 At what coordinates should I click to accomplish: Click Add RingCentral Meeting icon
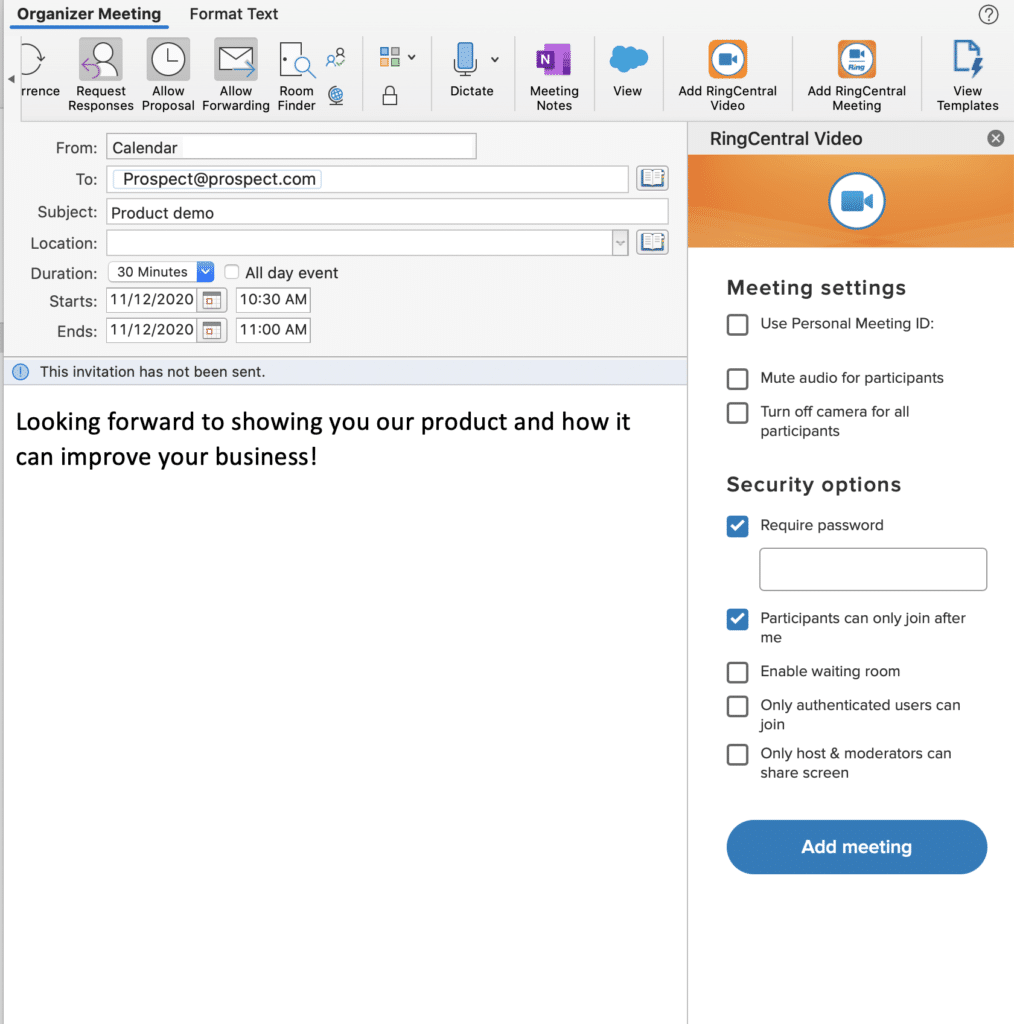coord(857,61)
